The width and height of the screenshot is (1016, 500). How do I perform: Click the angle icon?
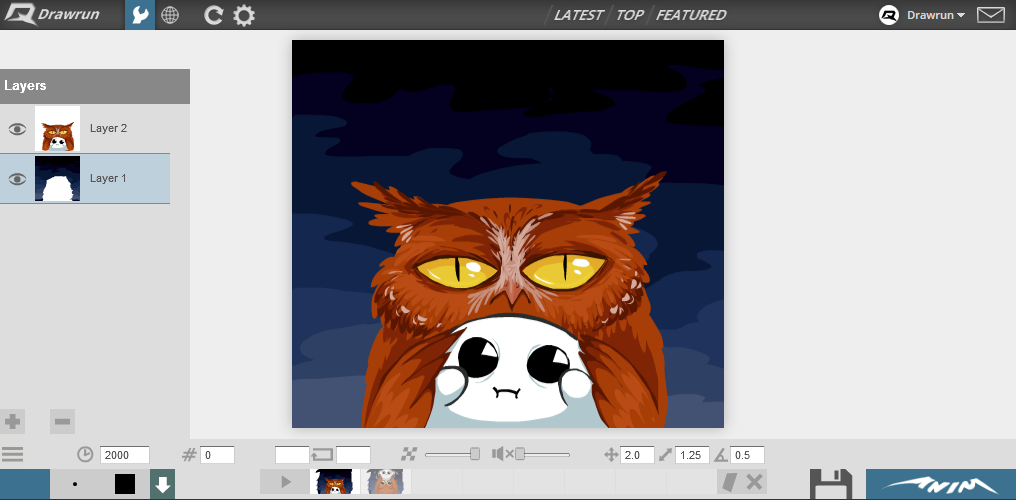(x=721, y=455)
